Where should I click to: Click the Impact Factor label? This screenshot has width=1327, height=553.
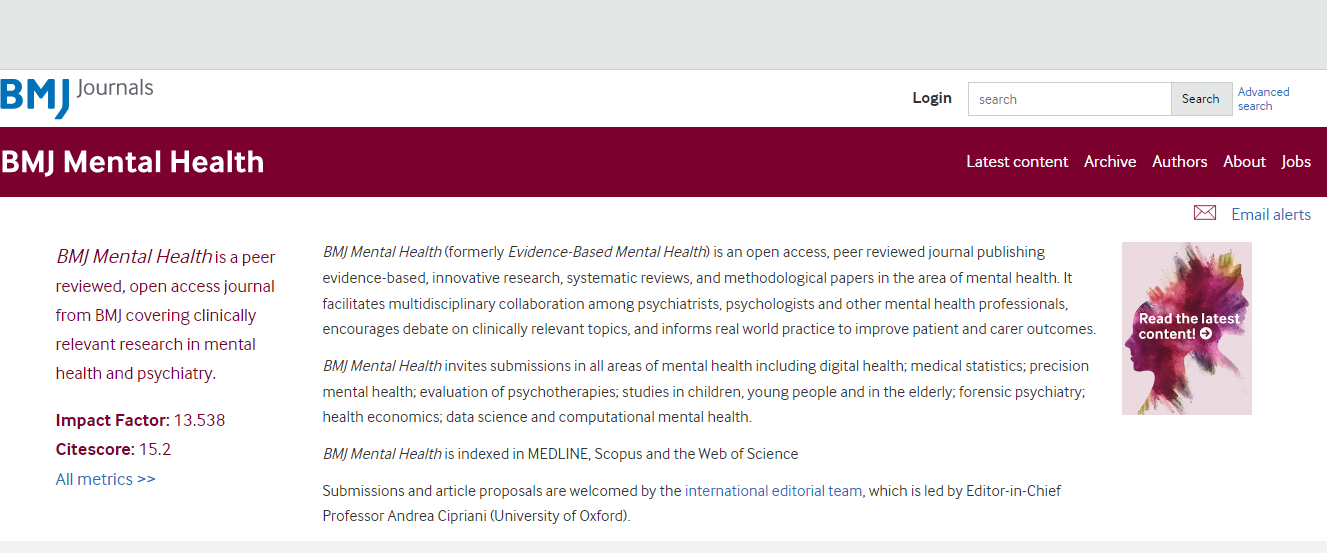(112, 420)
